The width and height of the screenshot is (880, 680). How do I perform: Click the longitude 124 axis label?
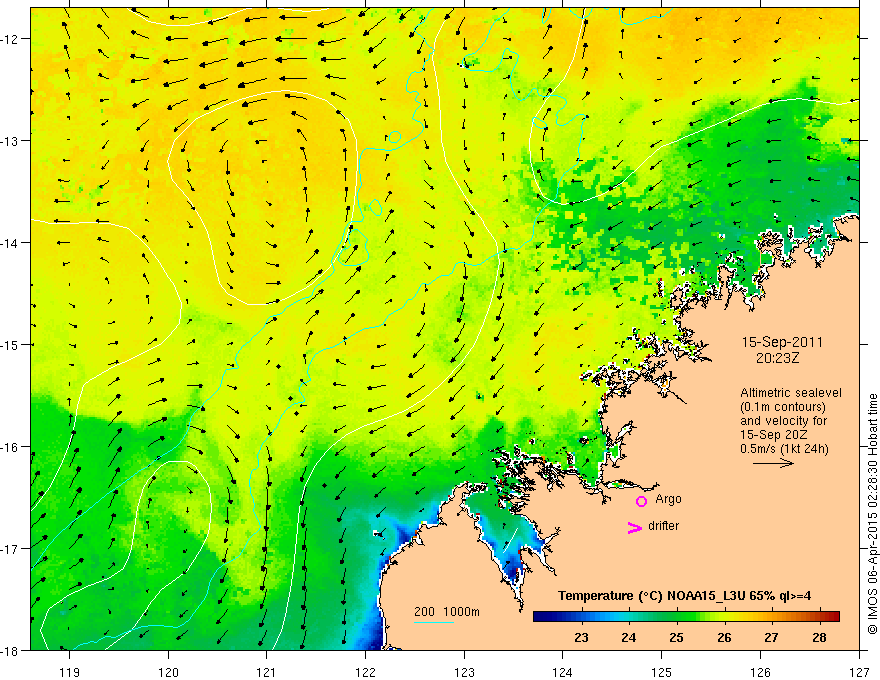click(x=562, y=672)
